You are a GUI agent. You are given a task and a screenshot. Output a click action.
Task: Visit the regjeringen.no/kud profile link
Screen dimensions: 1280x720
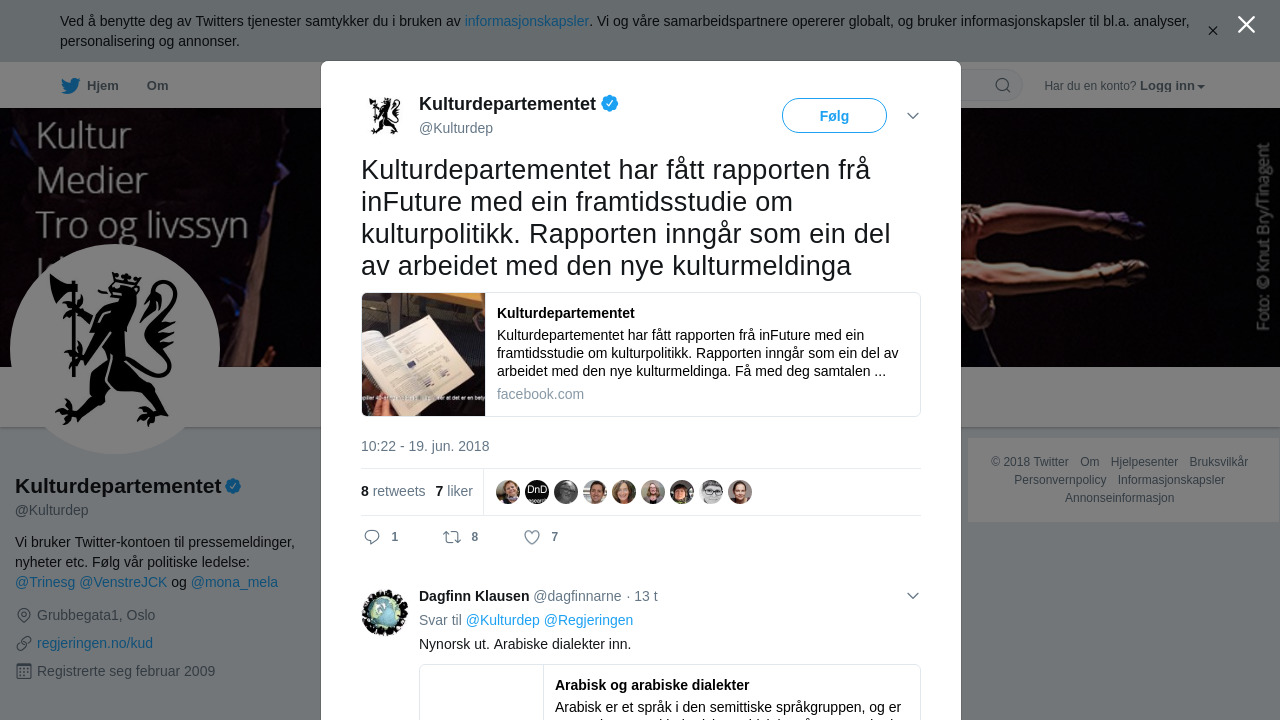pos(95,643)
